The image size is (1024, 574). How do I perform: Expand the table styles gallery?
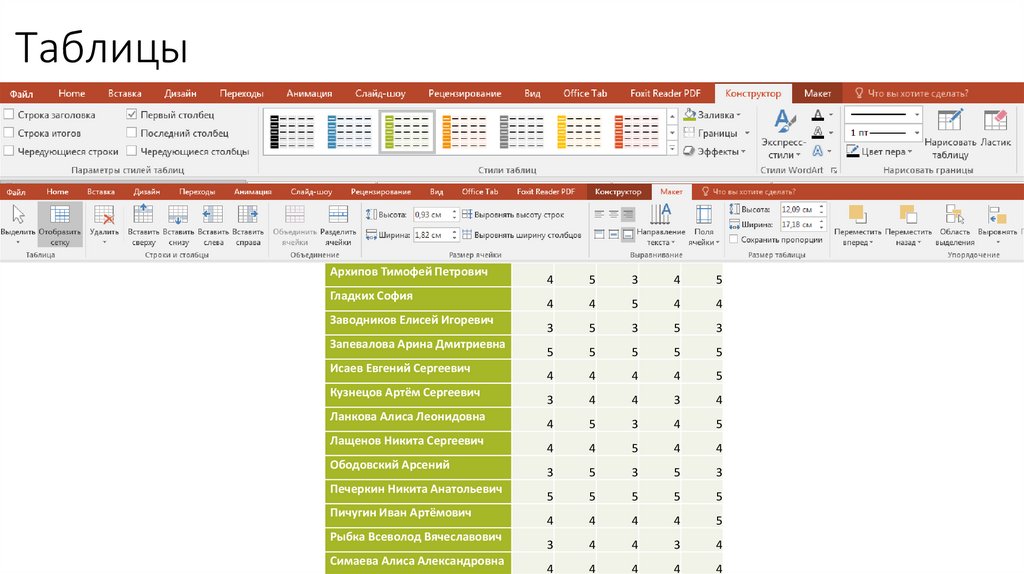[x=672, y=148]
